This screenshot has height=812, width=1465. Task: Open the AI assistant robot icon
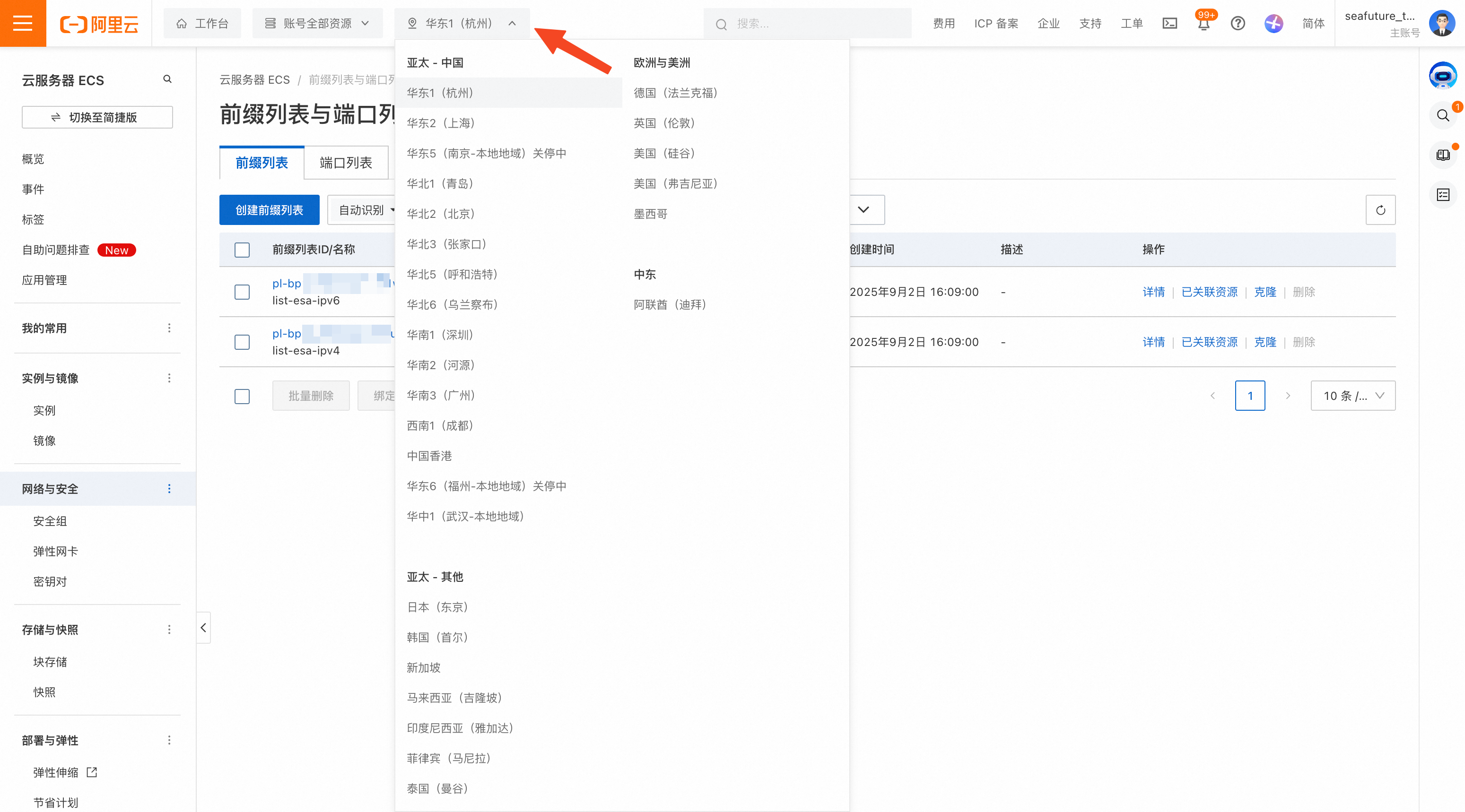click(1442, 75)
